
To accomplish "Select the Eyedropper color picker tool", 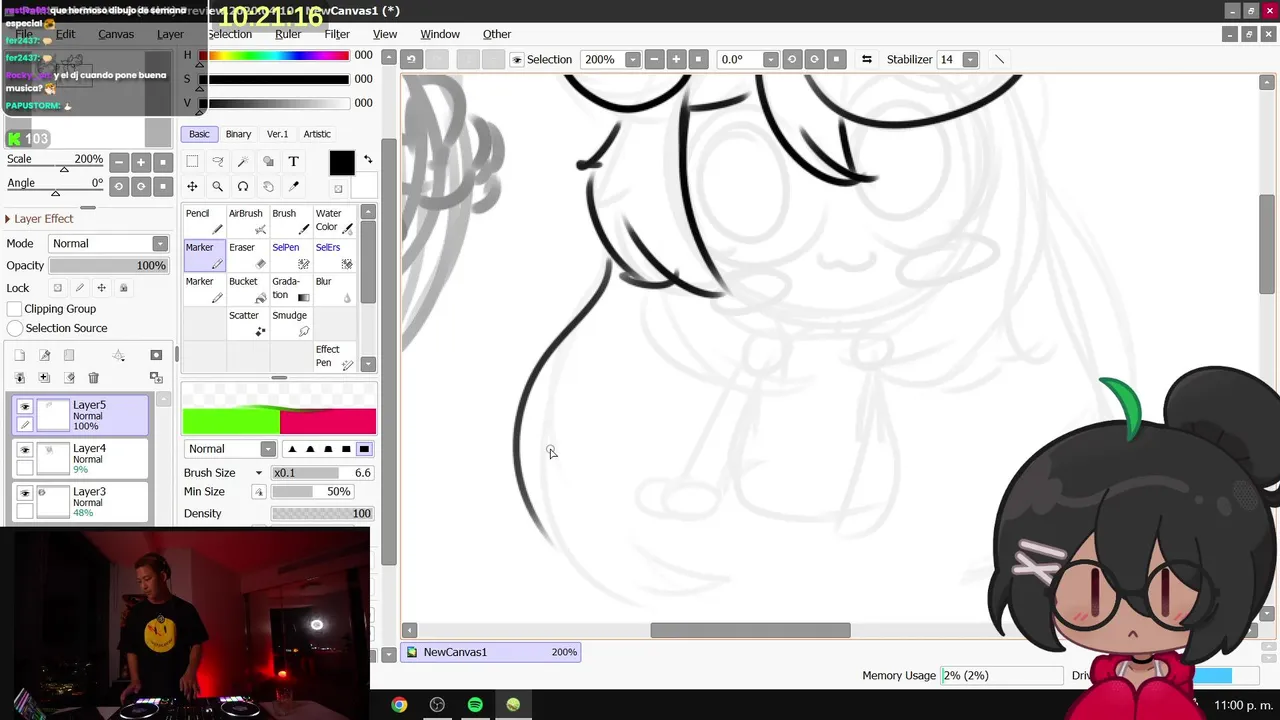I will 293,186.
